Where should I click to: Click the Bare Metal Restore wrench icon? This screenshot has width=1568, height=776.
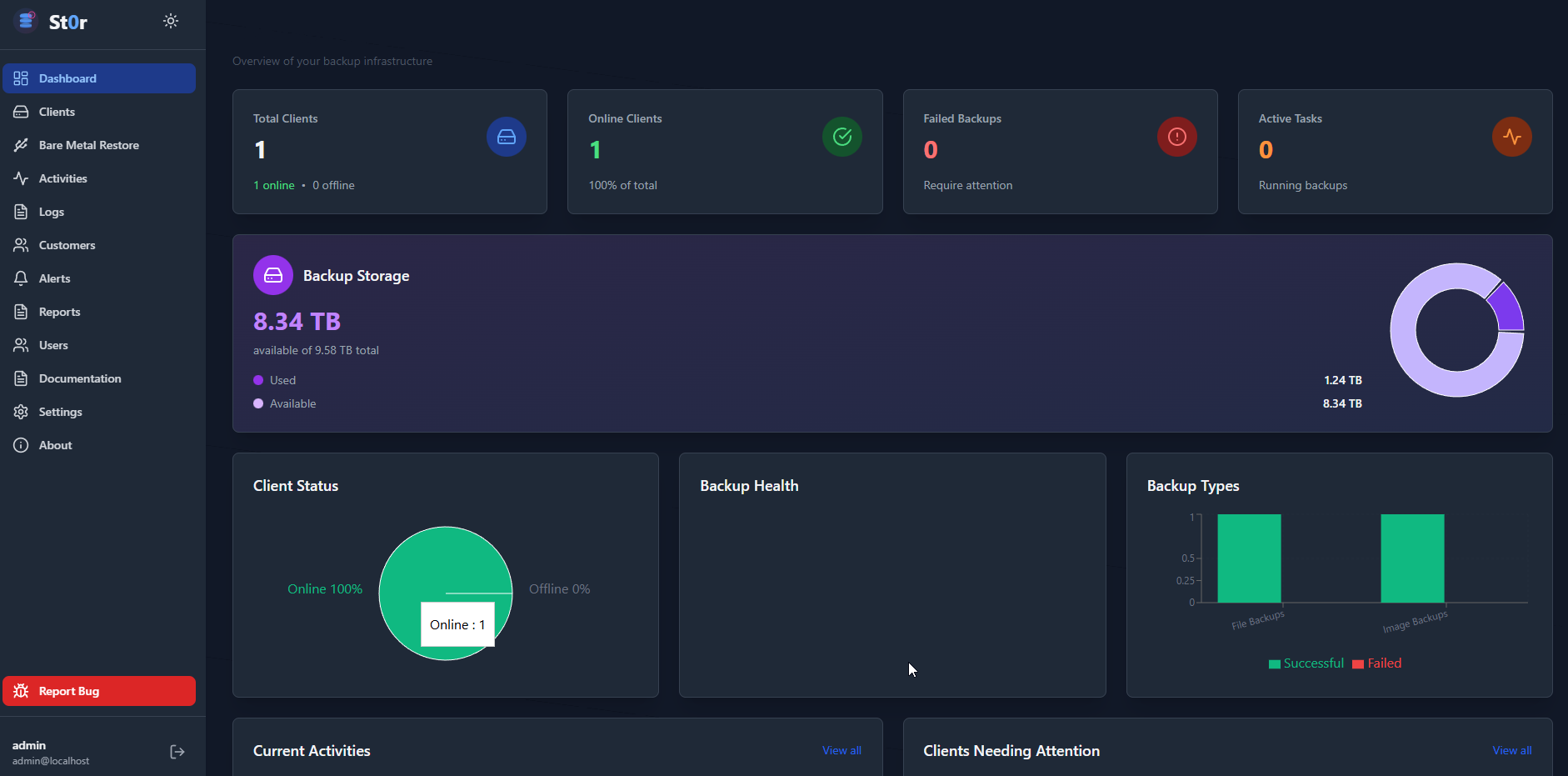pos(21,144)
